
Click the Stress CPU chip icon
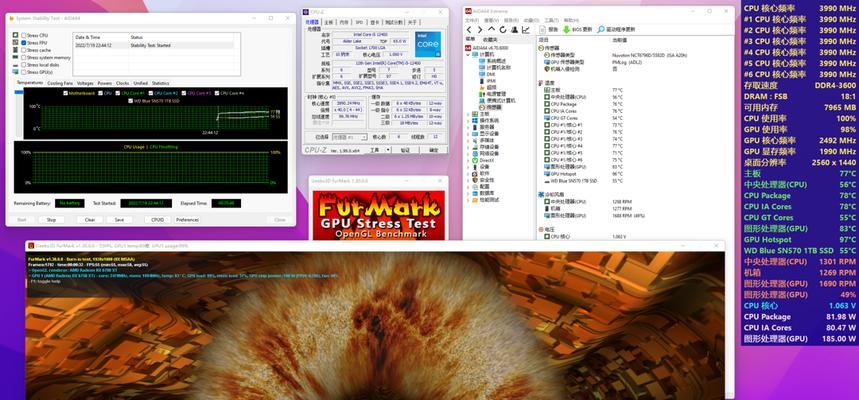tap(16, 35)
